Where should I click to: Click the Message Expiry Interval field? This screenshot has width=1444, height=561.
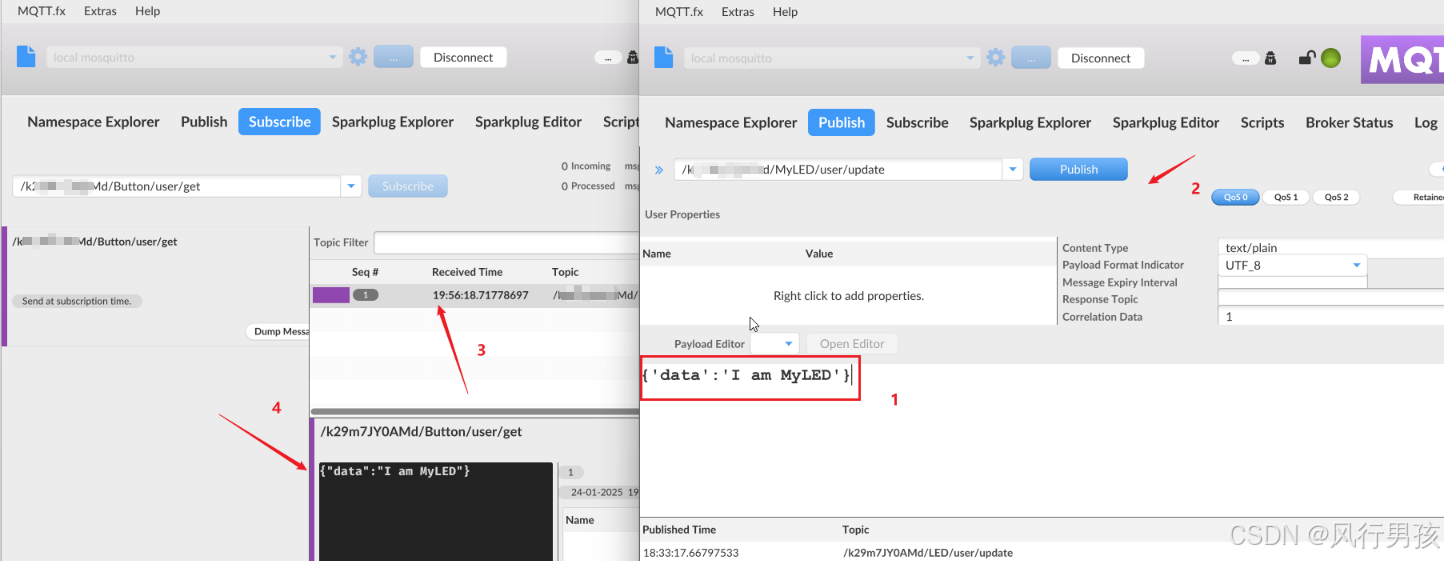1292,282
